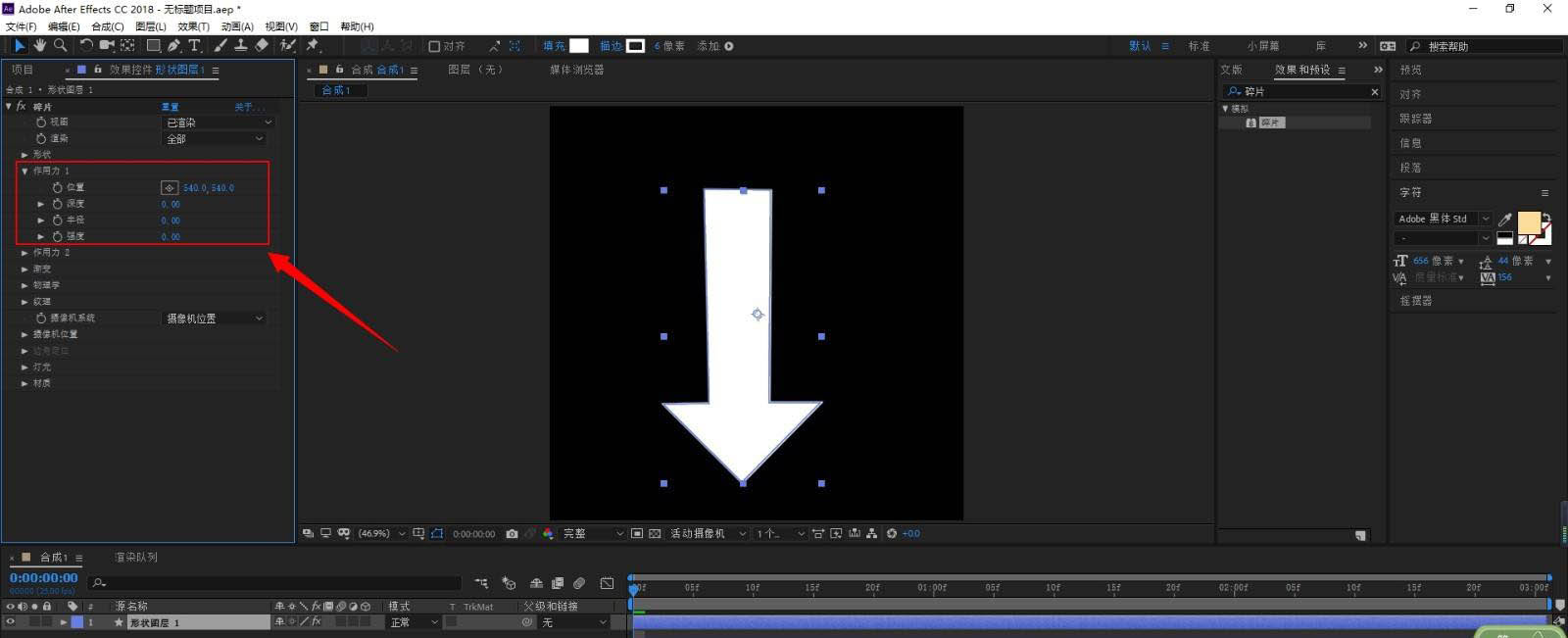The width and height of the screenshot is (1568, 638).
Task: Switch to the 渲染队列 tab
Action: [135, 558]
